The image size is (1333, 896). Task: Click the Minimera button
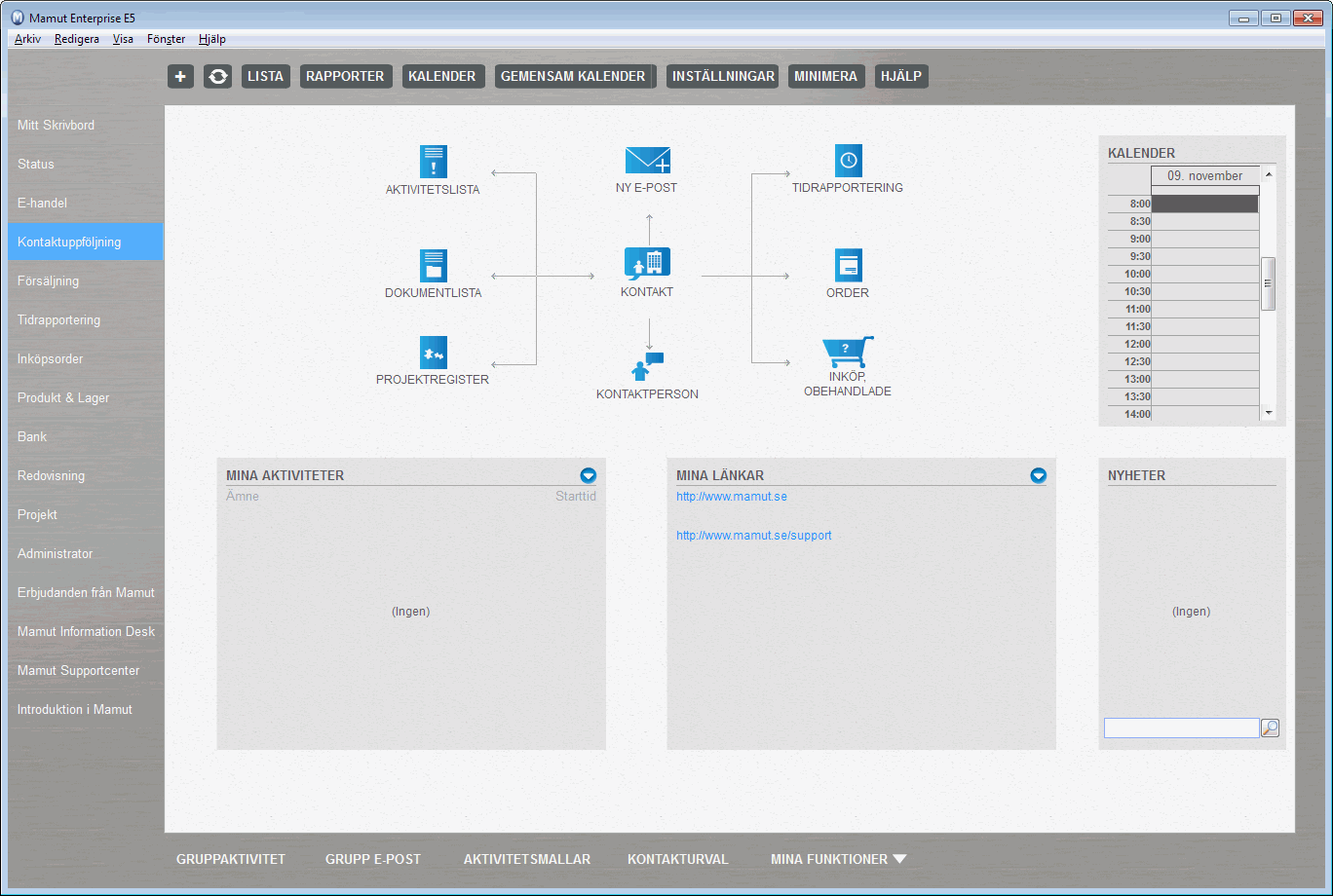(x=826, y=77)
